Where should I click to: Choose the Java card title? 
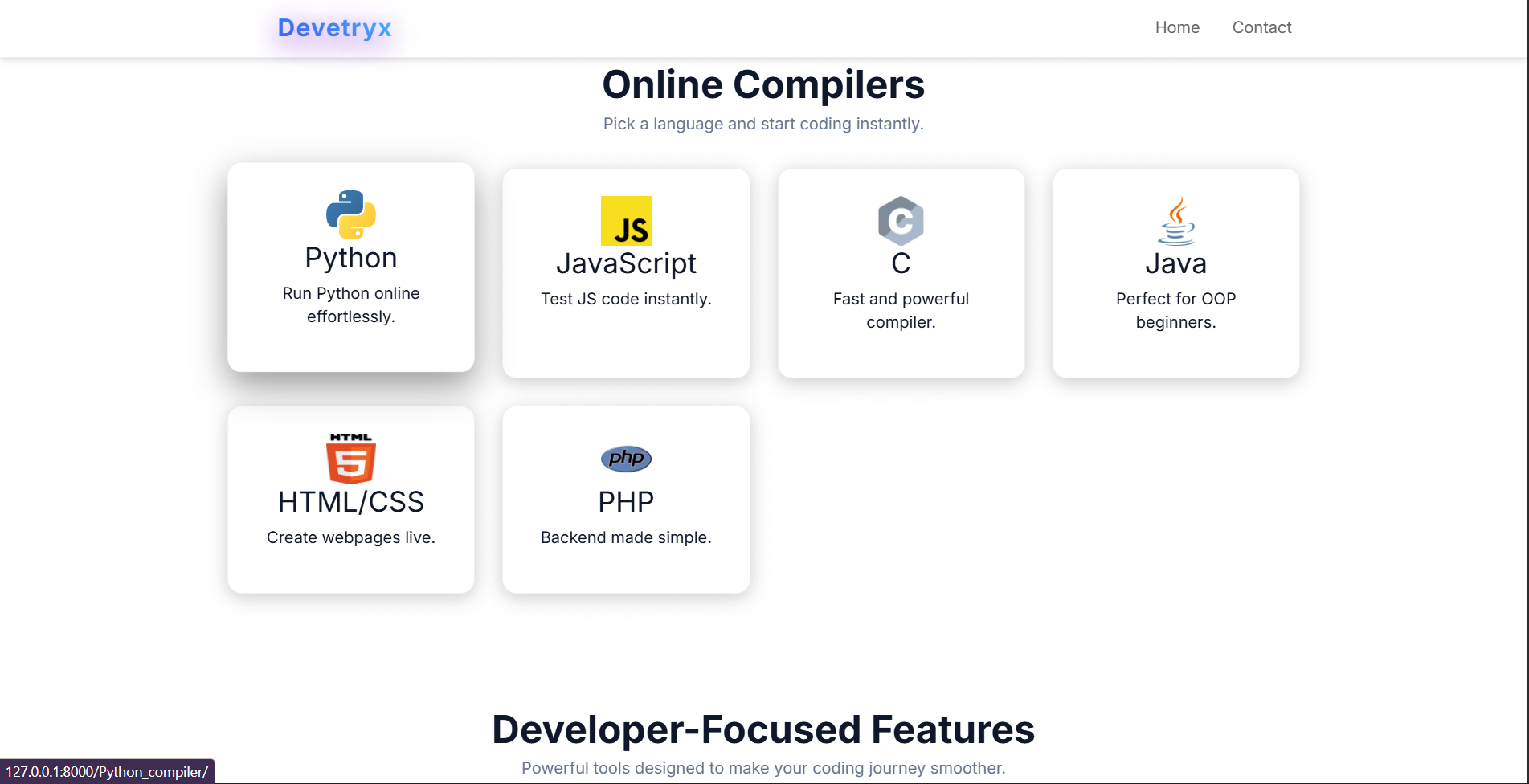[1176, 263]
